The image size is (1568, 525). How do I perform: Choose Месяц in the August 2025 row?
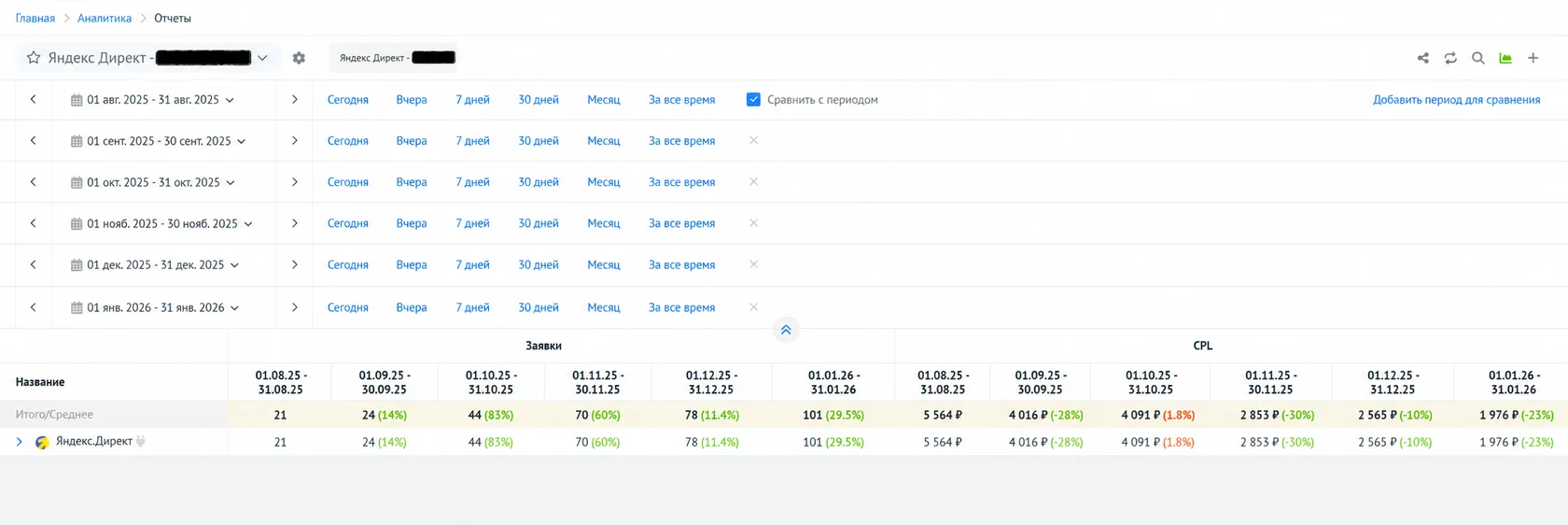604,100
